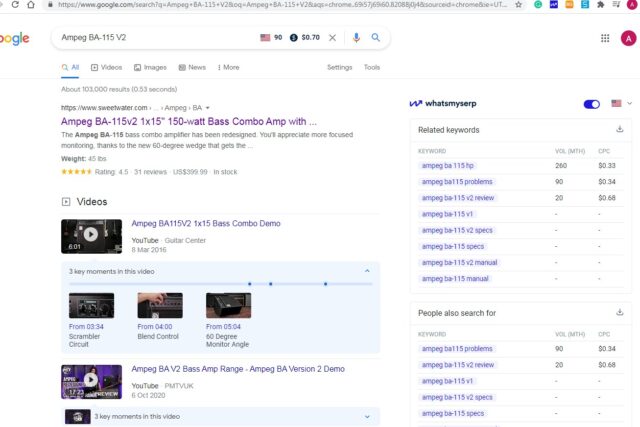The height and width of the screenshot is (427, 640).
Task: Toggle the whatsmyserp switch off
Action: pos(591,104)
